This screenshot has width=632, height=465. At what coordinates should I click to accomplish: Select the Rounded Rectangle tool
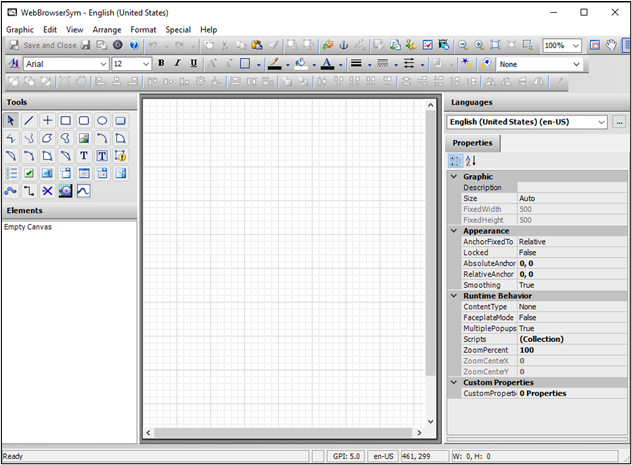click(x=84, y=120)
